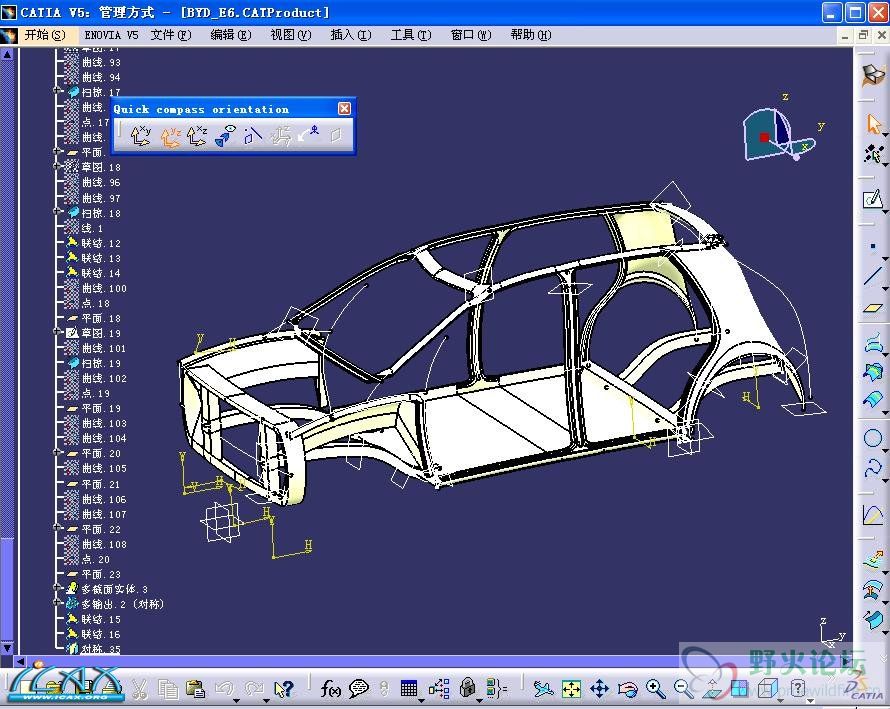Open the 视图(V) View menu
The image size is (890, 709).
291,35
